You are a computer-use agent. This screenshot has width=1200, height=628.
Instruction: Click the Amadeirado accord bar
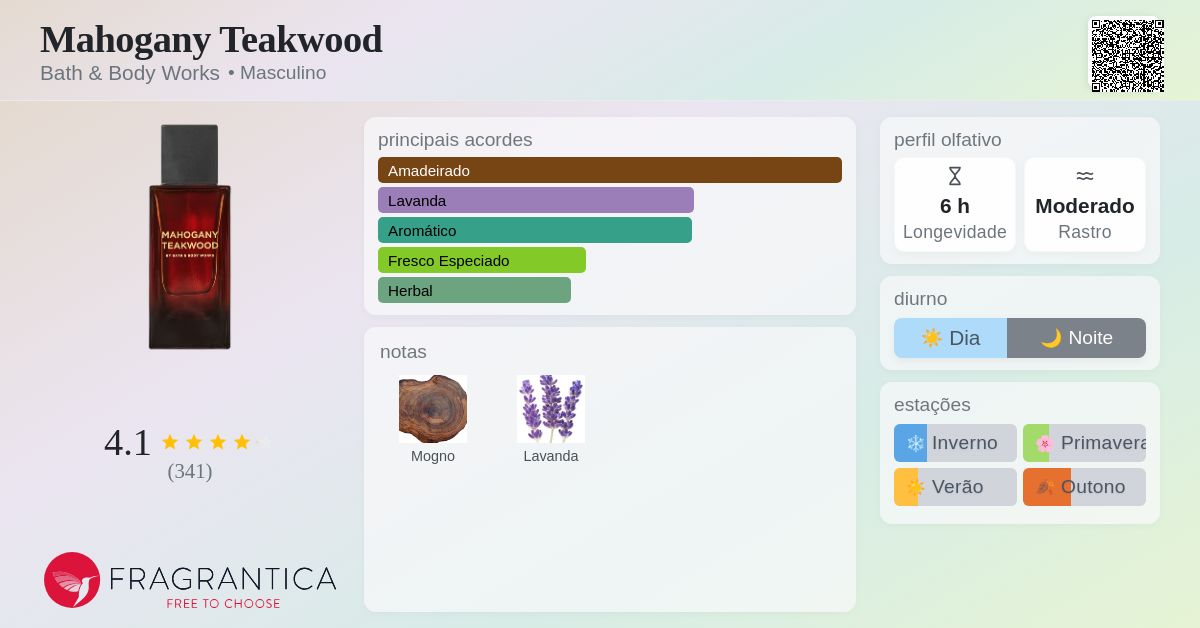610,170
